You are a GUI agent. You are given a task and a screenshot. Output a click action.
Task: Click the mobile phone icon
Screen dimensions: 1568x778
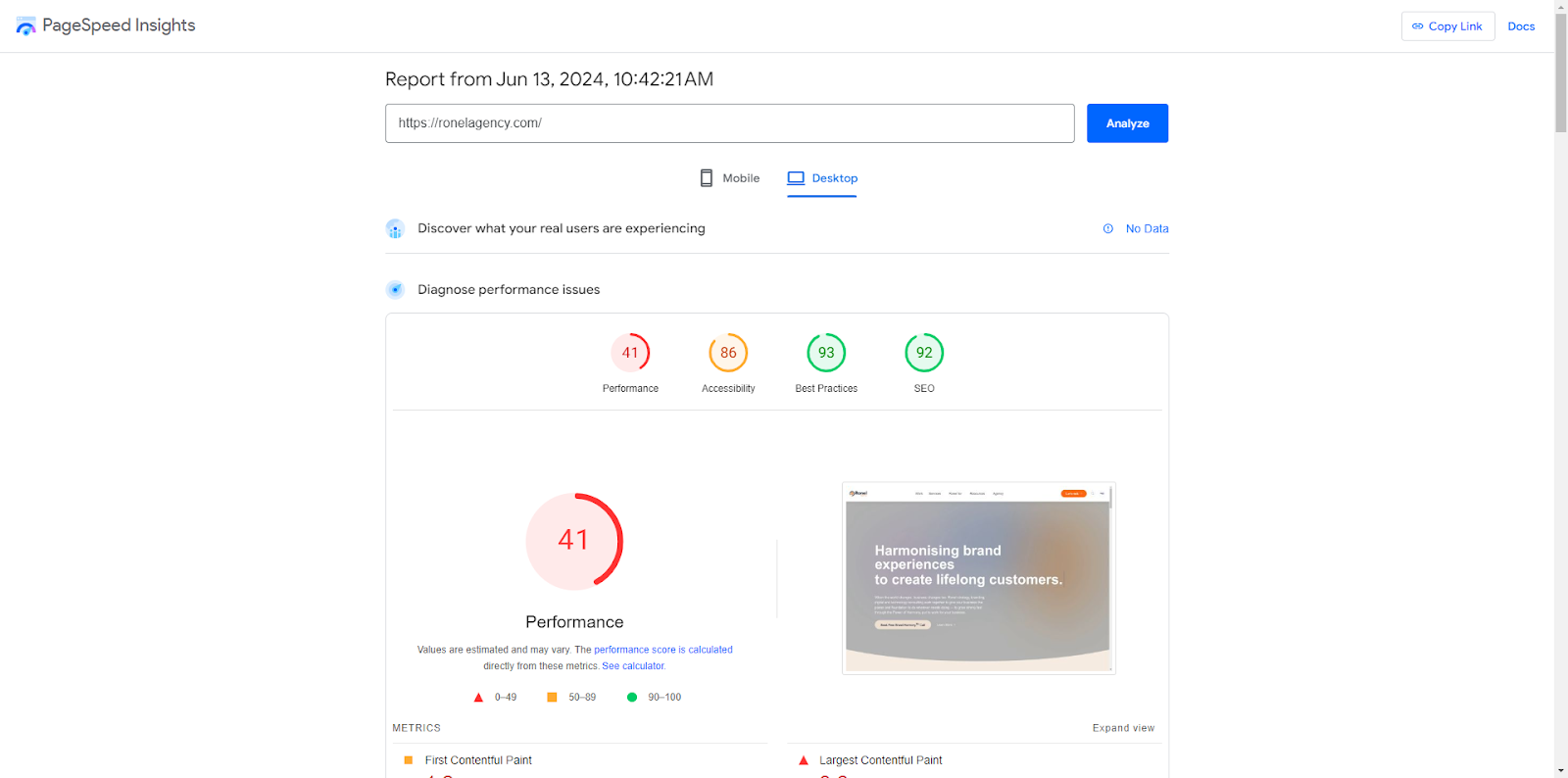coord(707,178)
